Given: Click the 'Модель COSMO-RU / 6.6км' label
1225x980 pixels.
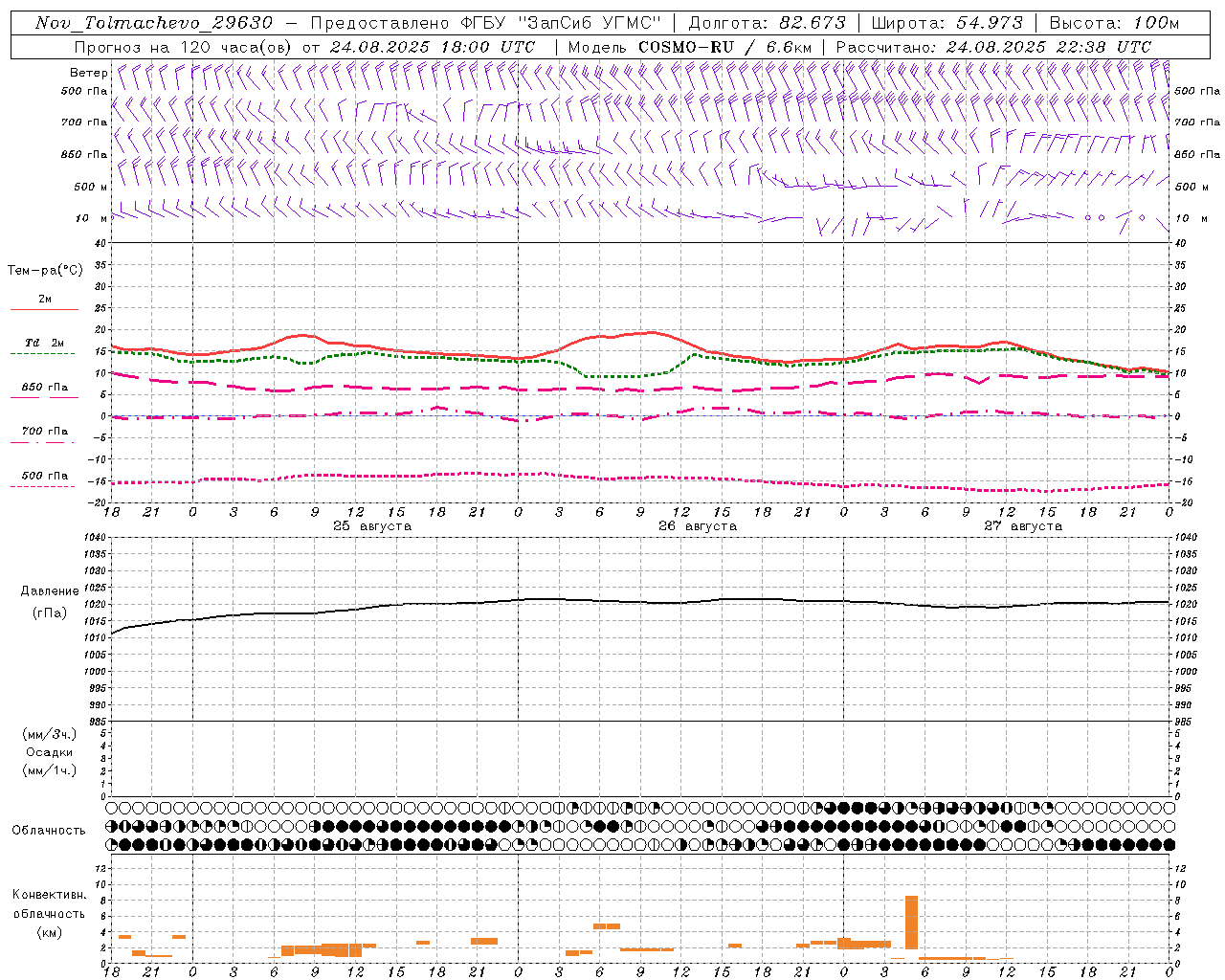Looking at the screenshot, I should [690, 47].
